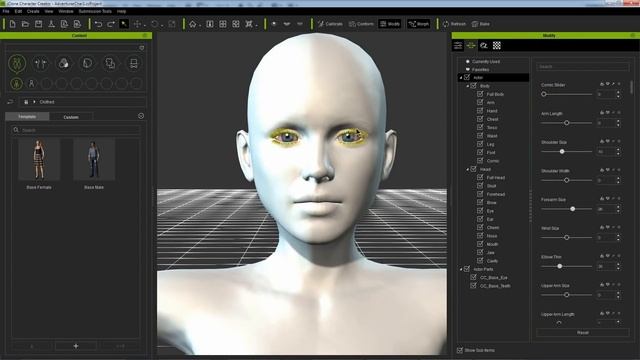Create a new project via toolbar icon
The height and width of the screenshot is (360, 640).
click(x=12, y=24)
